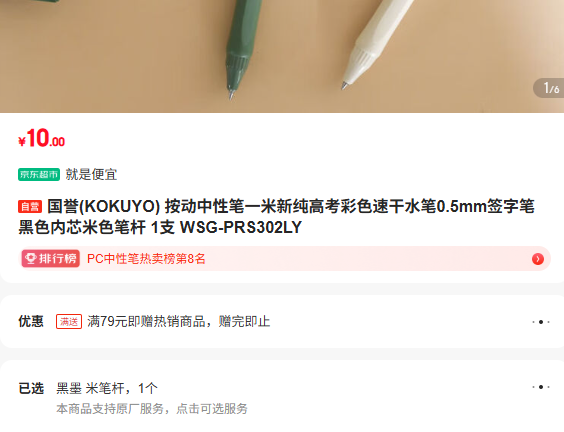
Task: Open 满79元即赠热销商品 promotion details
Action: [x=178, y=321]
